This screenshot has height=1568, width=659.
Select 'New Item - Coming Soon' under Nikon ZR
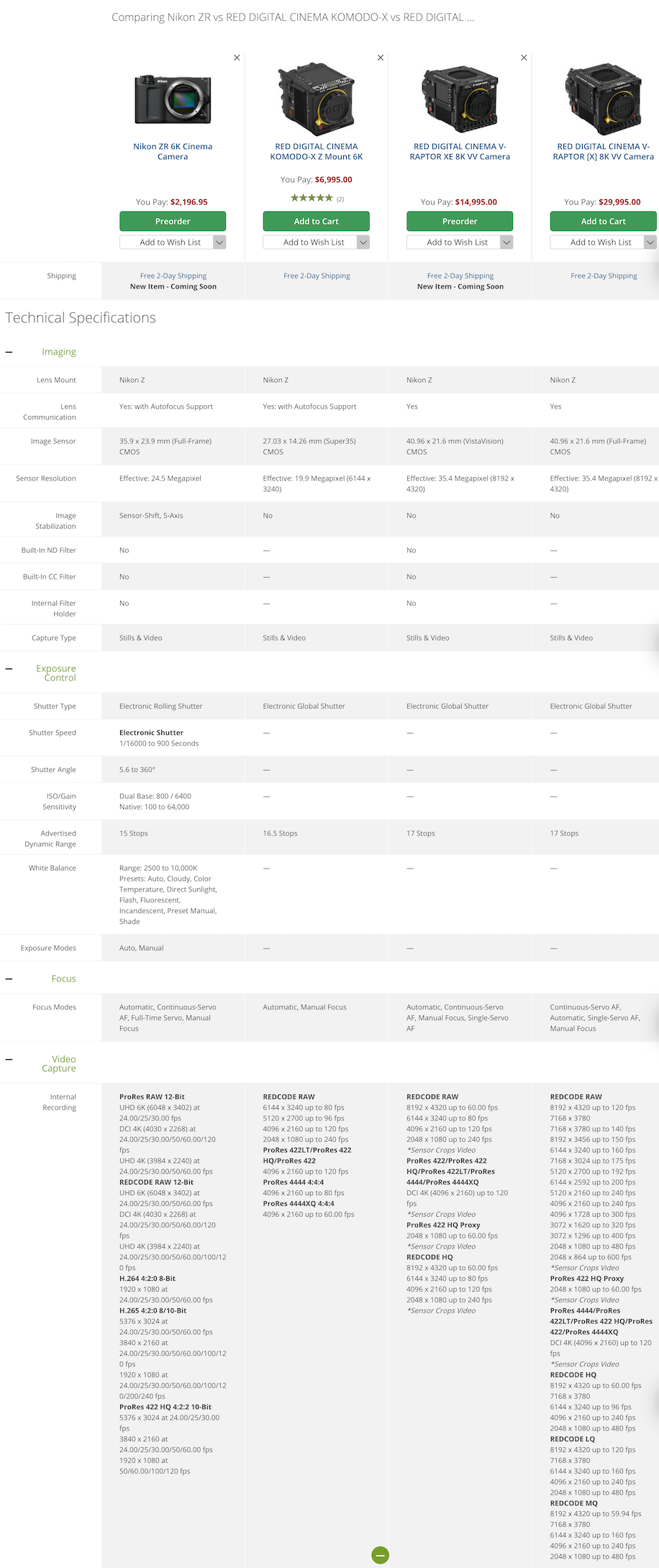click(173, 286)
